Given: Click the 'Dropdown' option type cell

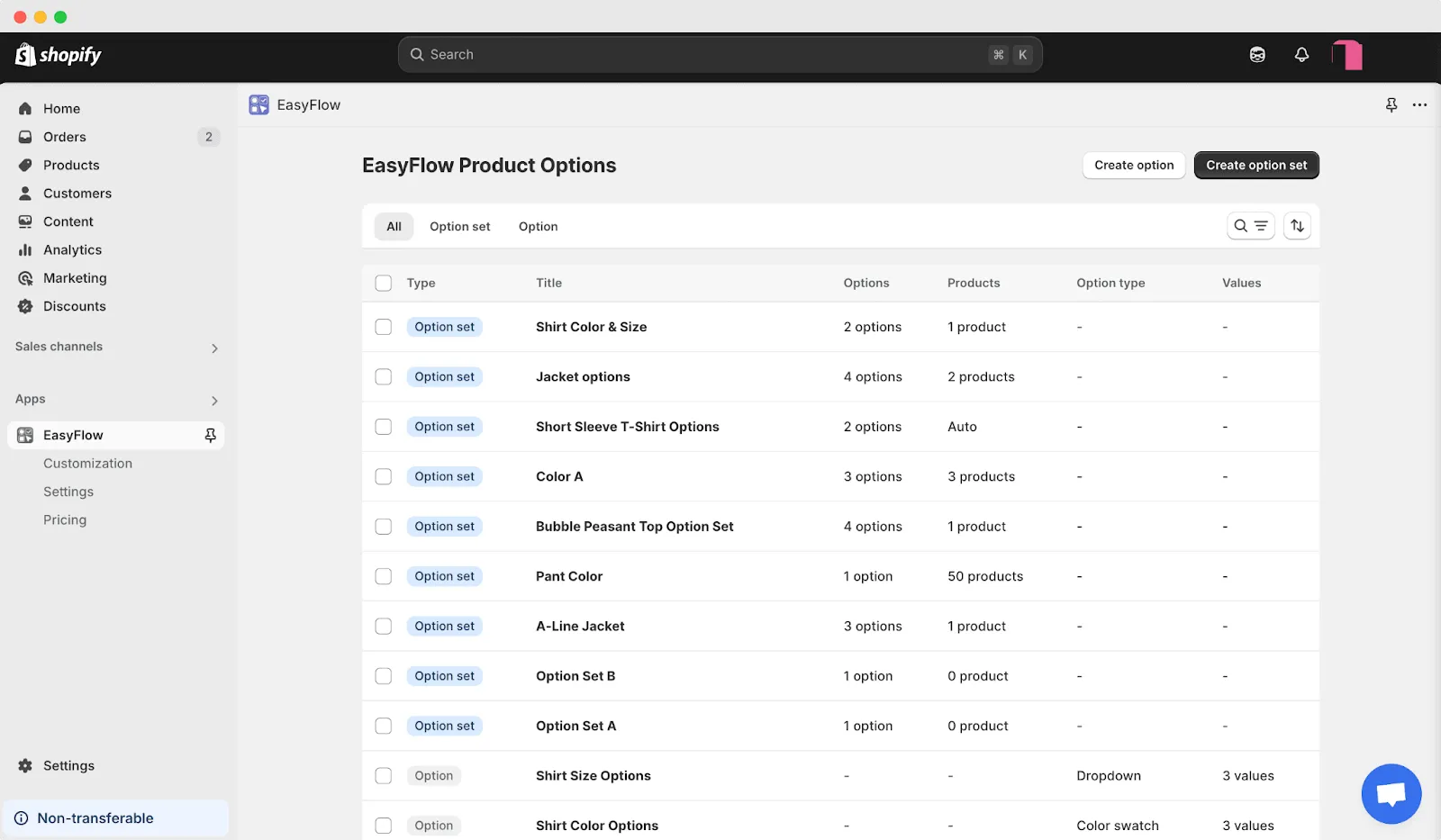Looking at the screenshot, I should pyautogui.click(x=1109, y=775).
